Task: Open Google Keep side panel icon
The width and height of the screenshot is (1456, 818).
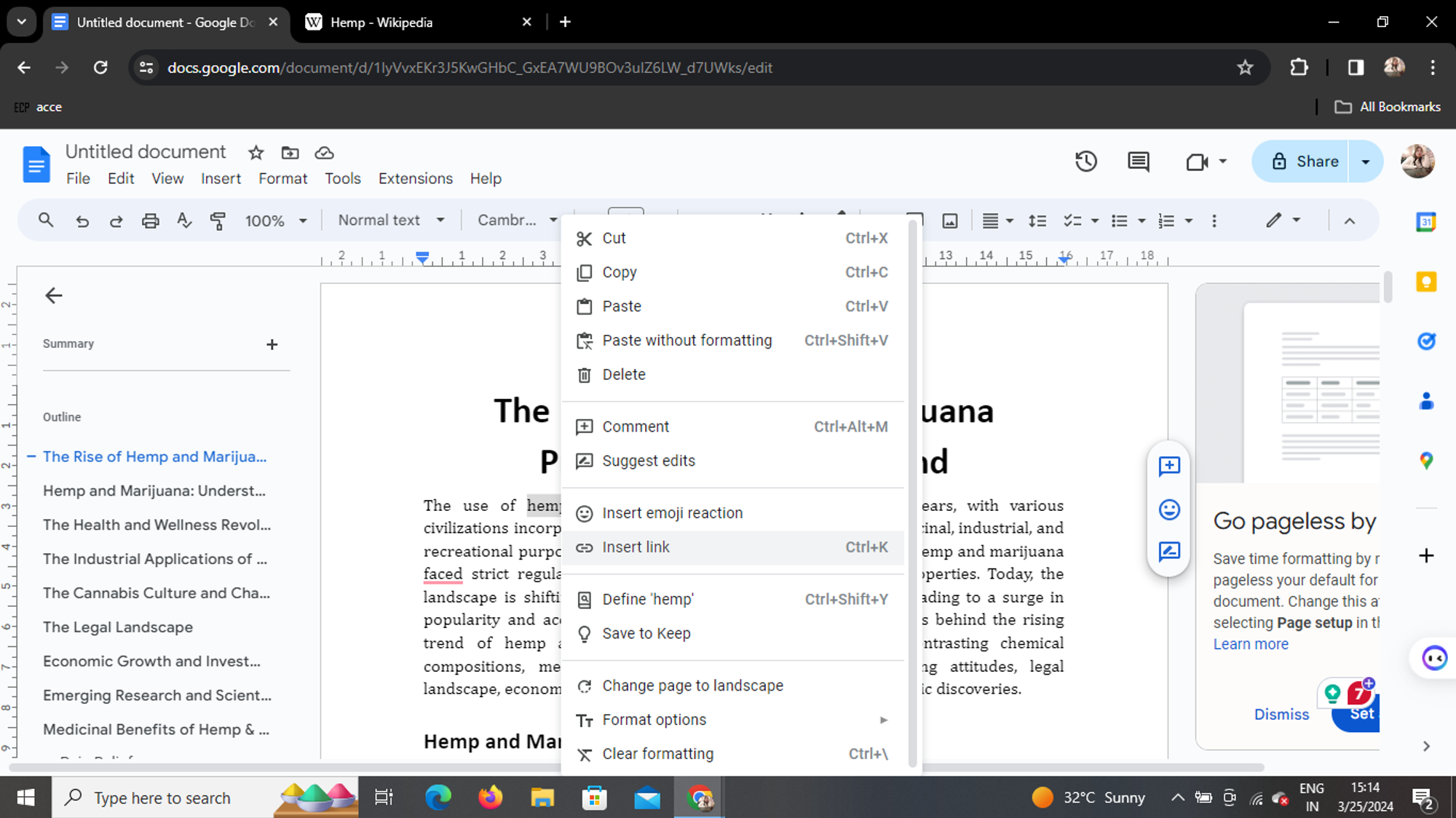Action: coord(1426,281)
